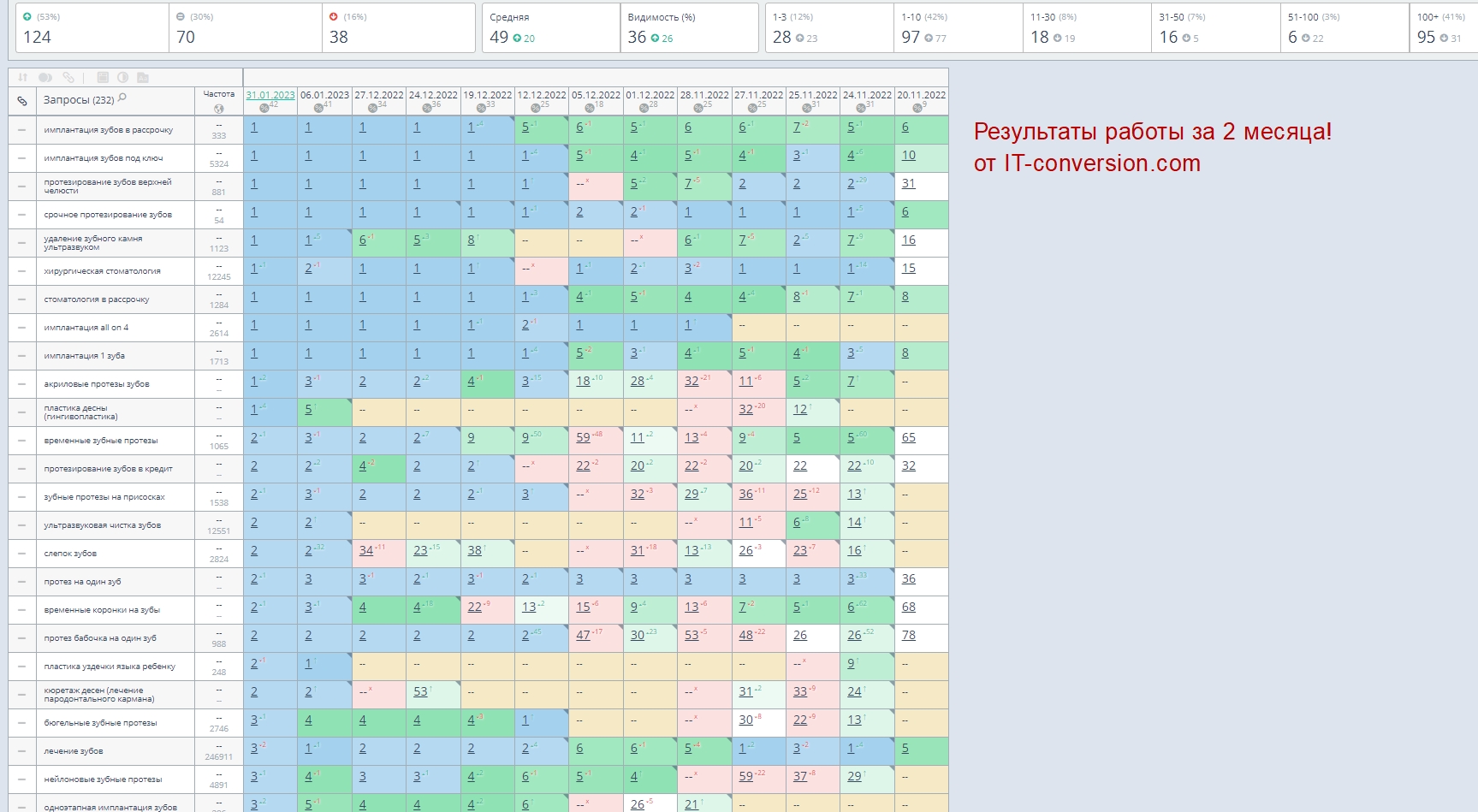Click minus control for 'слепок зубов' row
The width and height of the screenshot is (1478, 812).
point(22,554)
